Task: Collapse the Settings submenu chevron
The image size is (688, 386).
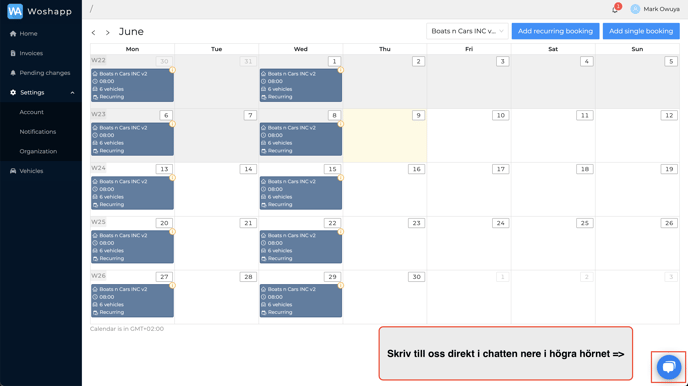Action: (72, 93)
